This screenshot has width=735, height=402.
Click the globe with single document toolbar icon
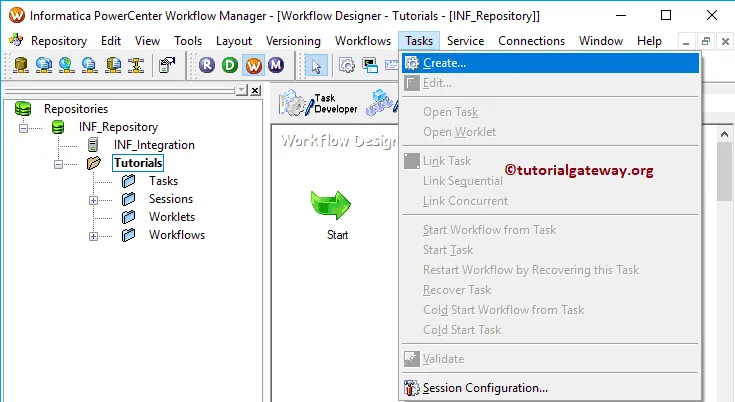(90, 65)
